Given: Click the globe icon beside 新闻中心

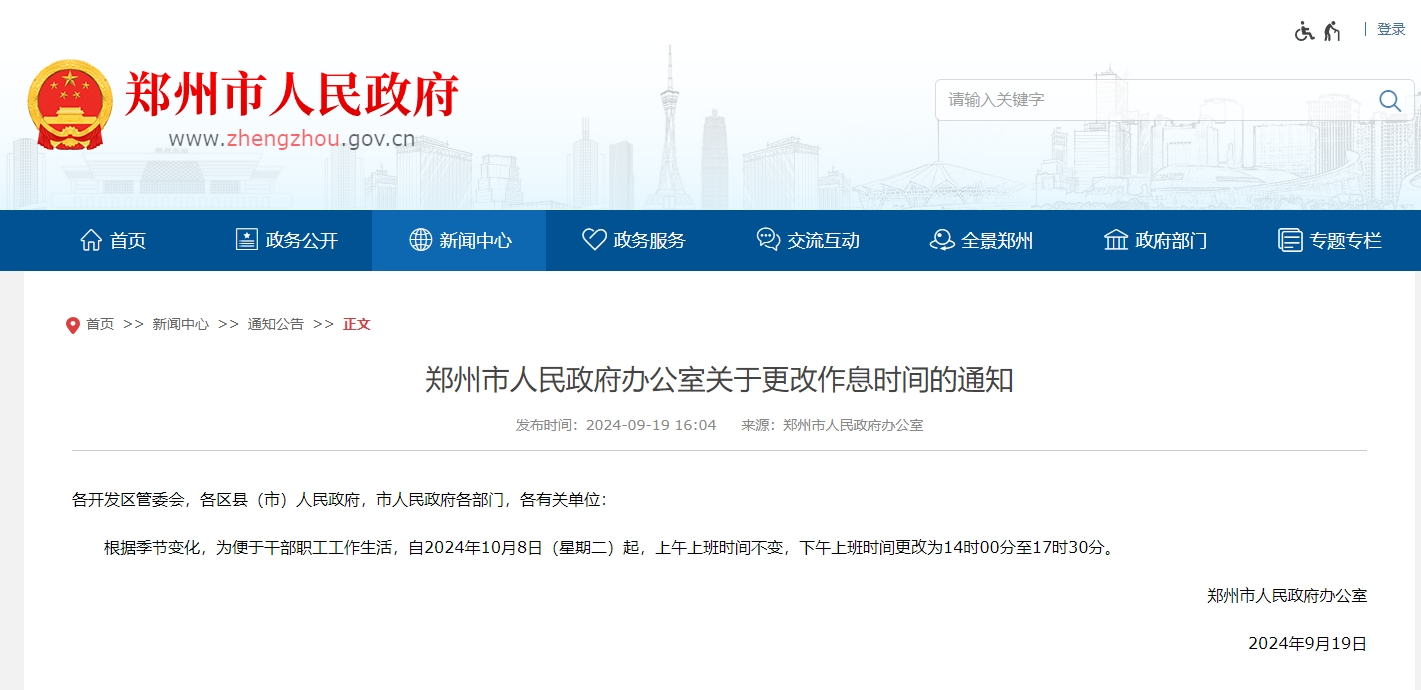Looking at the screenshot, I should tap(421, 240).
